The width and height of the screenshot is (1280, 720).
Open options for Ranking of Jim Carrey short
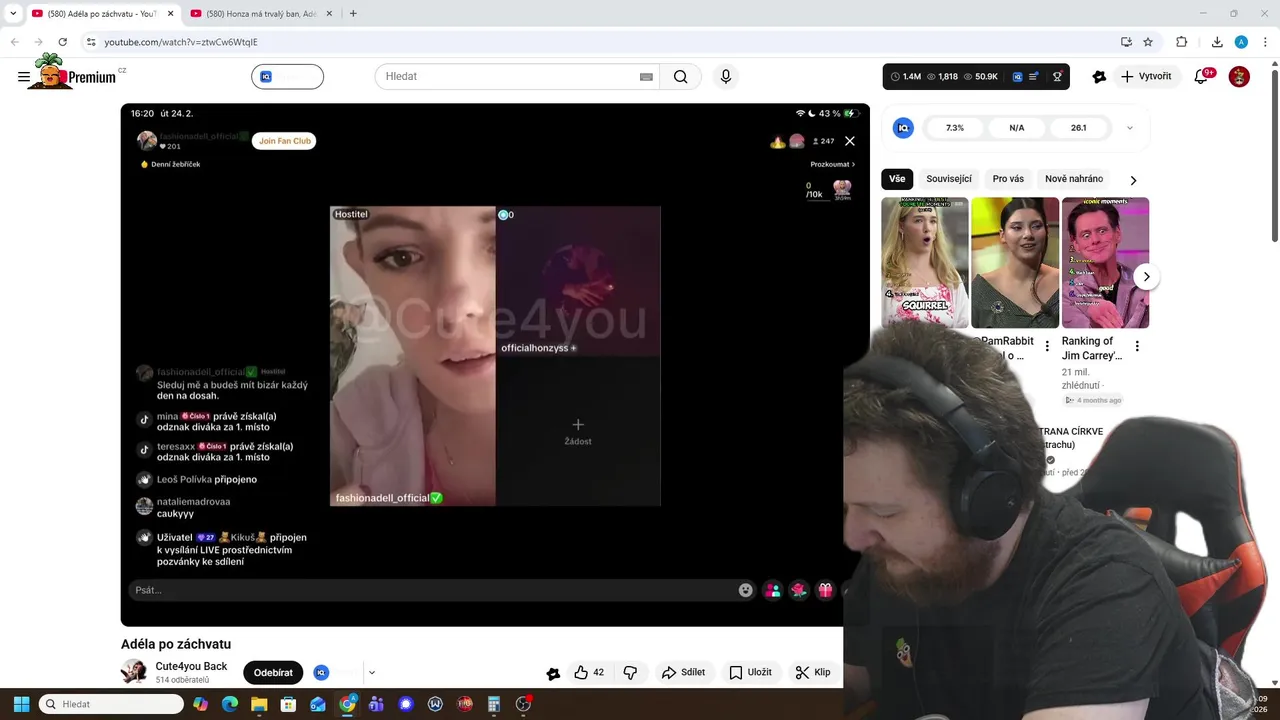click(x=1137, y=346)
